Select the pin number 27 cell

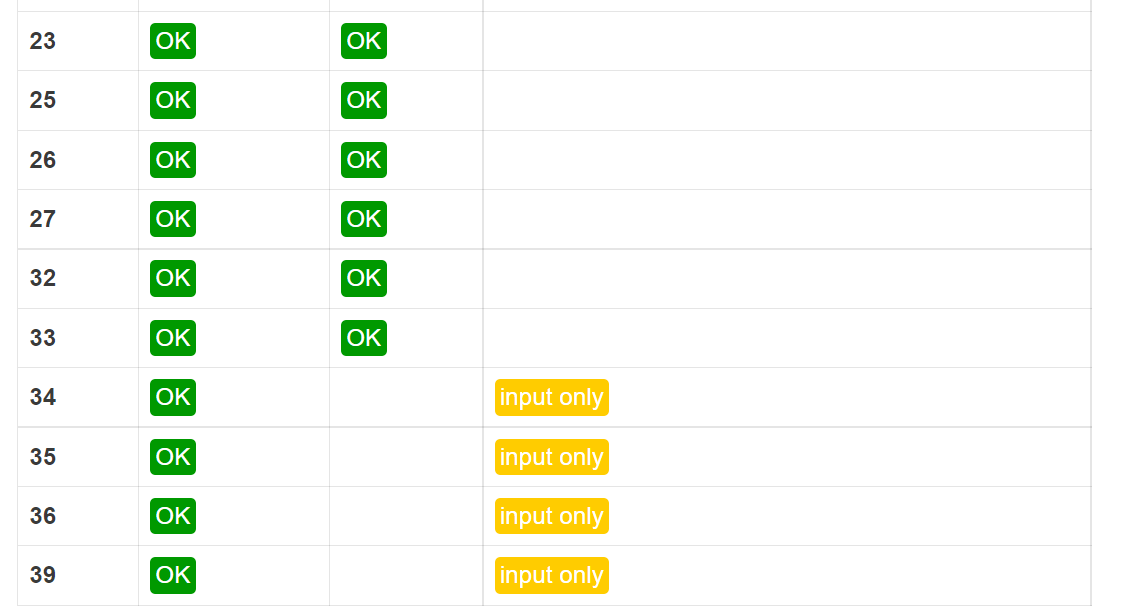point(43,219)
